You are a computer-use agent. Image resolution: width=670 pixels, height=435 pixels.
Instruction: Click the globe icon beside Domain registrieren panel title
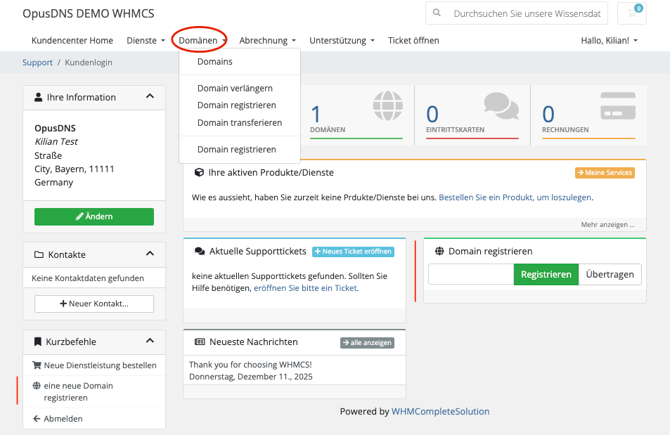click(439, 251)
